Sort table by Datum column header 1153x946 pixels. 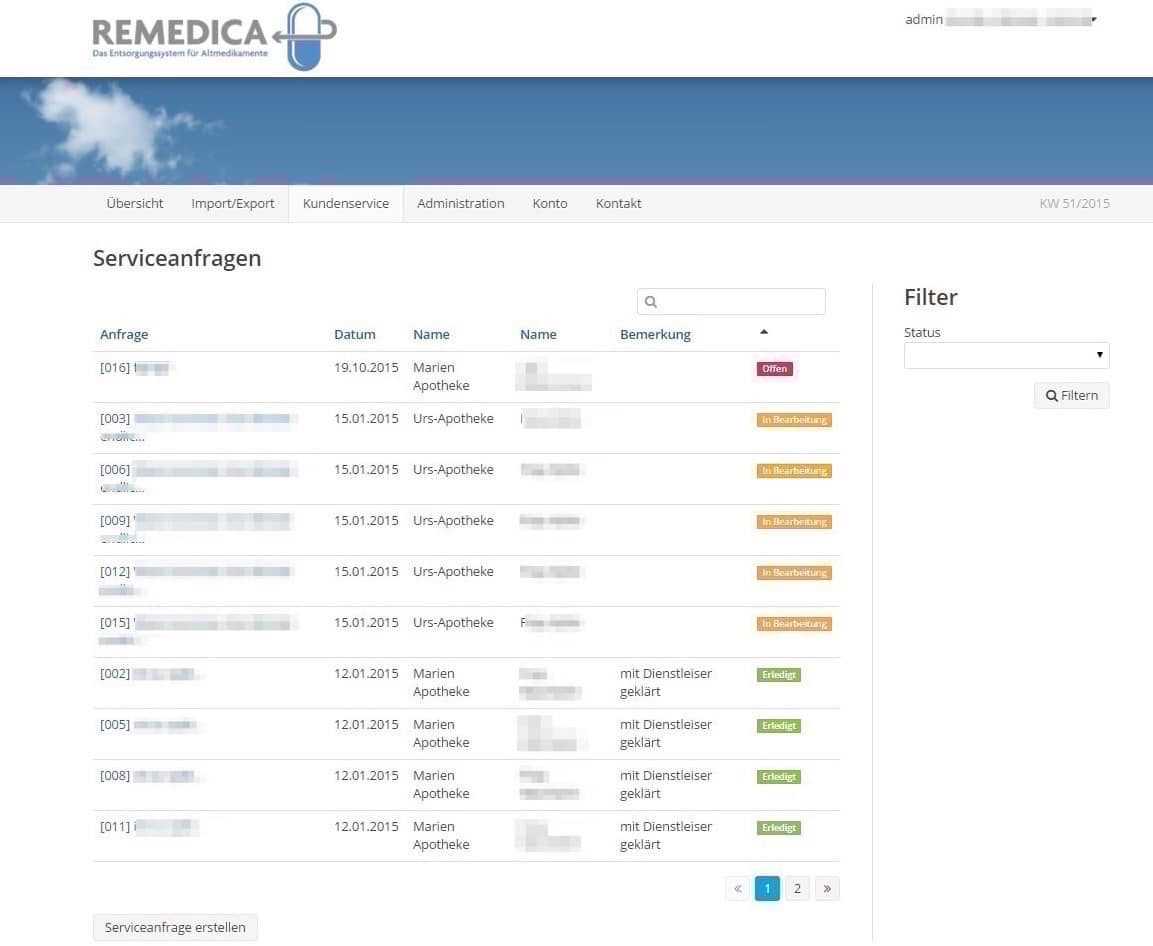point(355,335)
